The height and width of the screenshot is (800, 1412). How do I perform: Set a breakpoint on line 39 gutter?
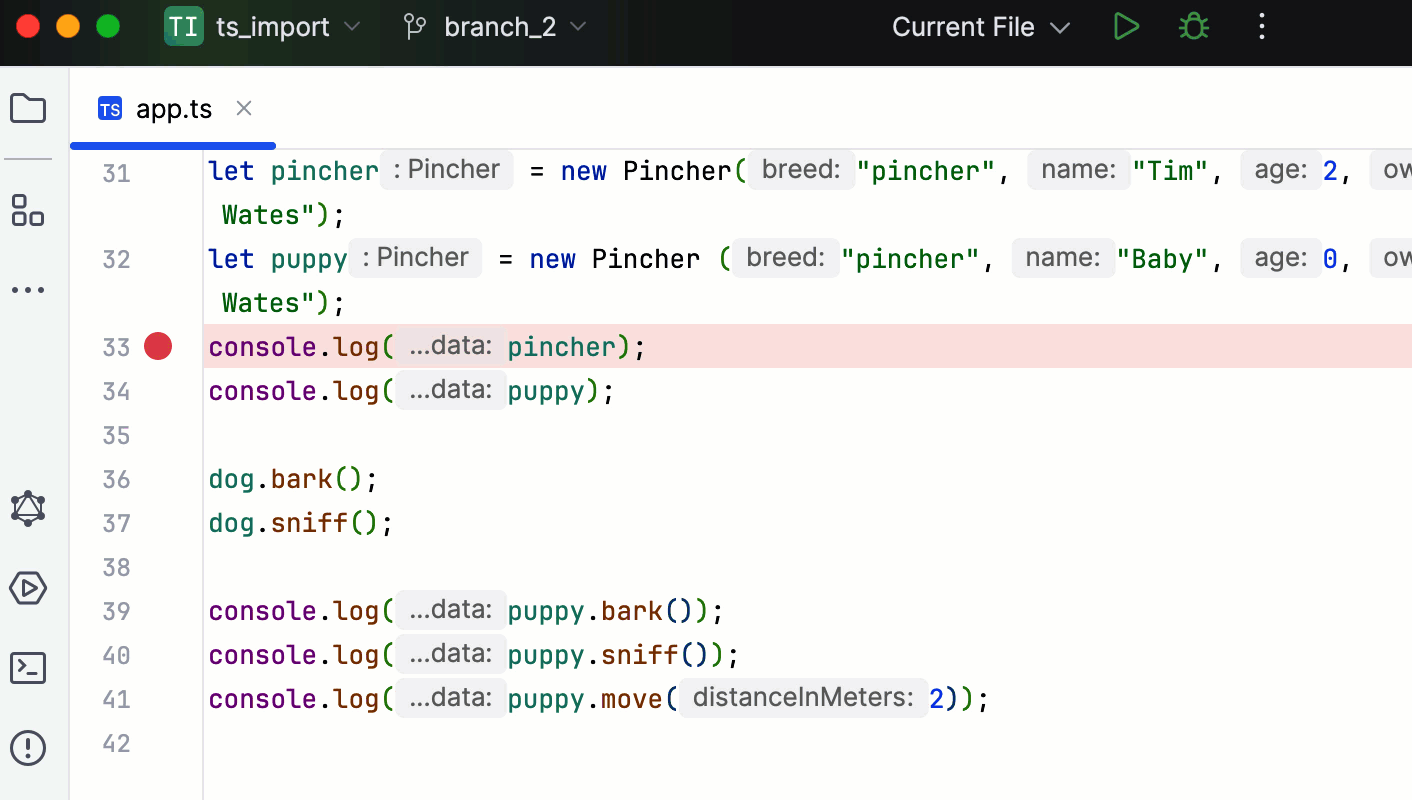pos(157,610)
